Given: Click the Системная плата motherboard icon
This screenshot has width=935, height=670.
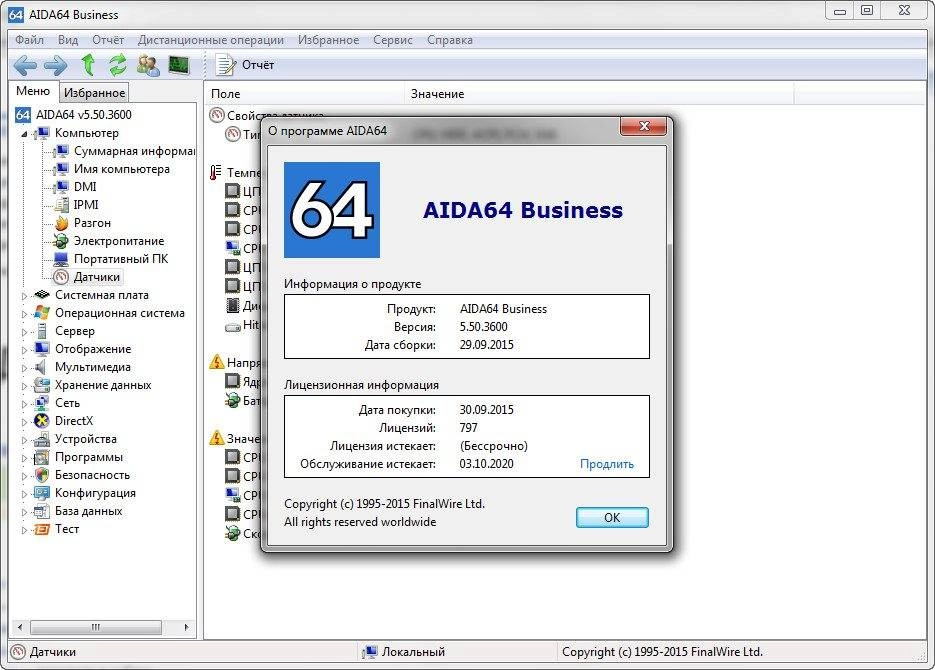Looking at the screenshot, I should click(x=42, y=294).
